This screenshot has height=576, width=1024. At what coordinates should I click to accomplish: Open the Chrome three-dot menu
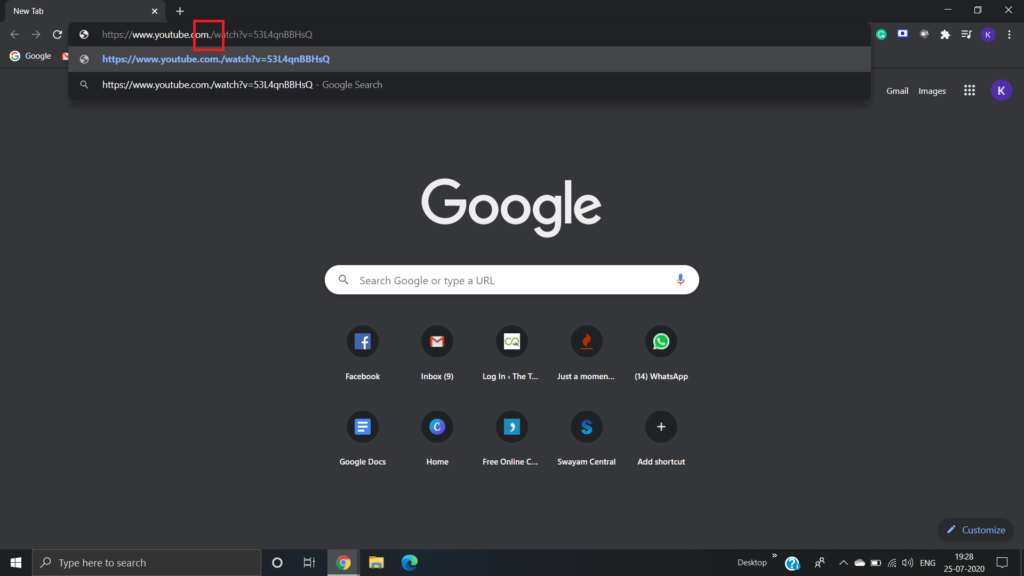1009,35
